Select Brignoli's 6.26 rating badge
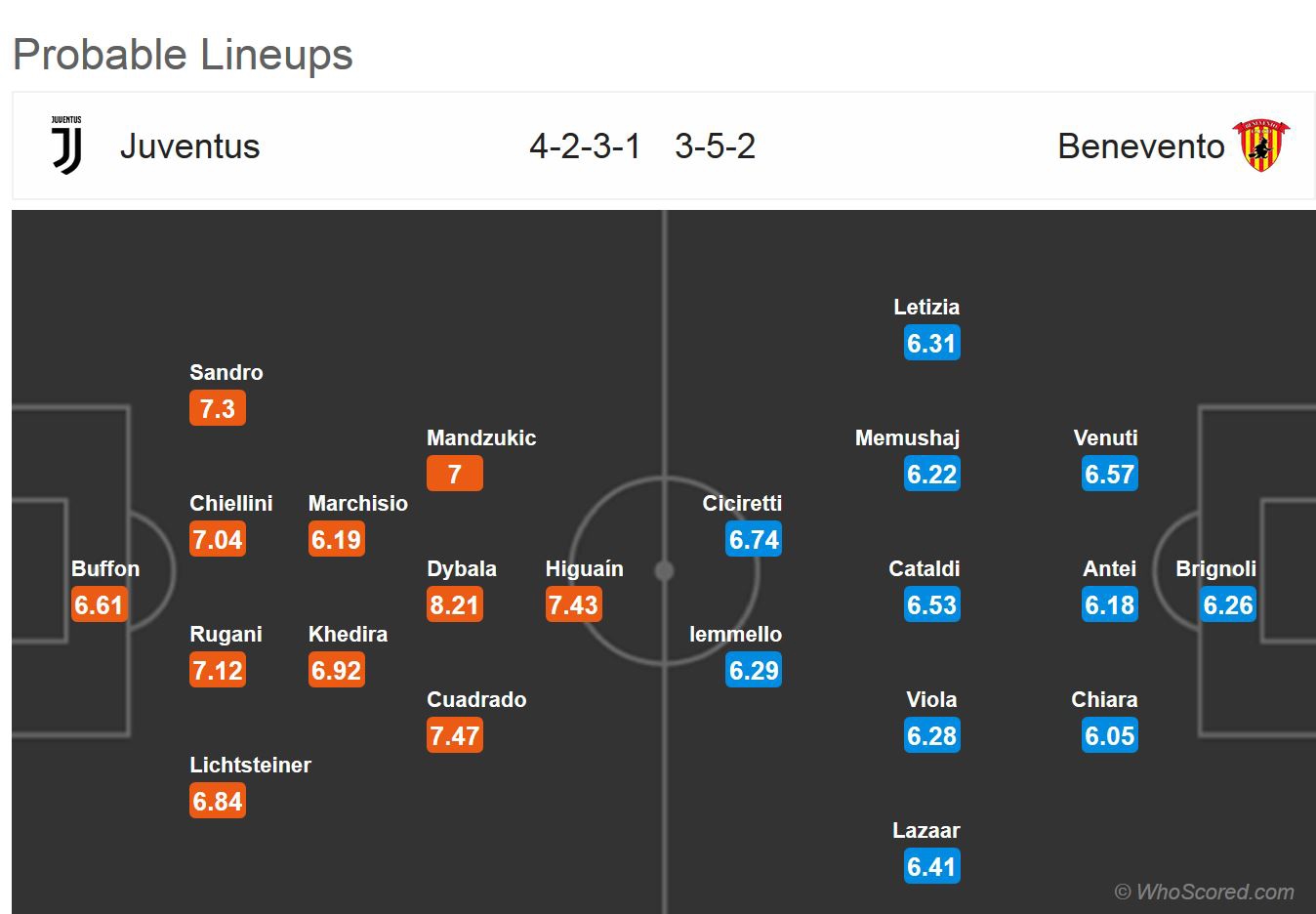 click(x=1227, y=605)
